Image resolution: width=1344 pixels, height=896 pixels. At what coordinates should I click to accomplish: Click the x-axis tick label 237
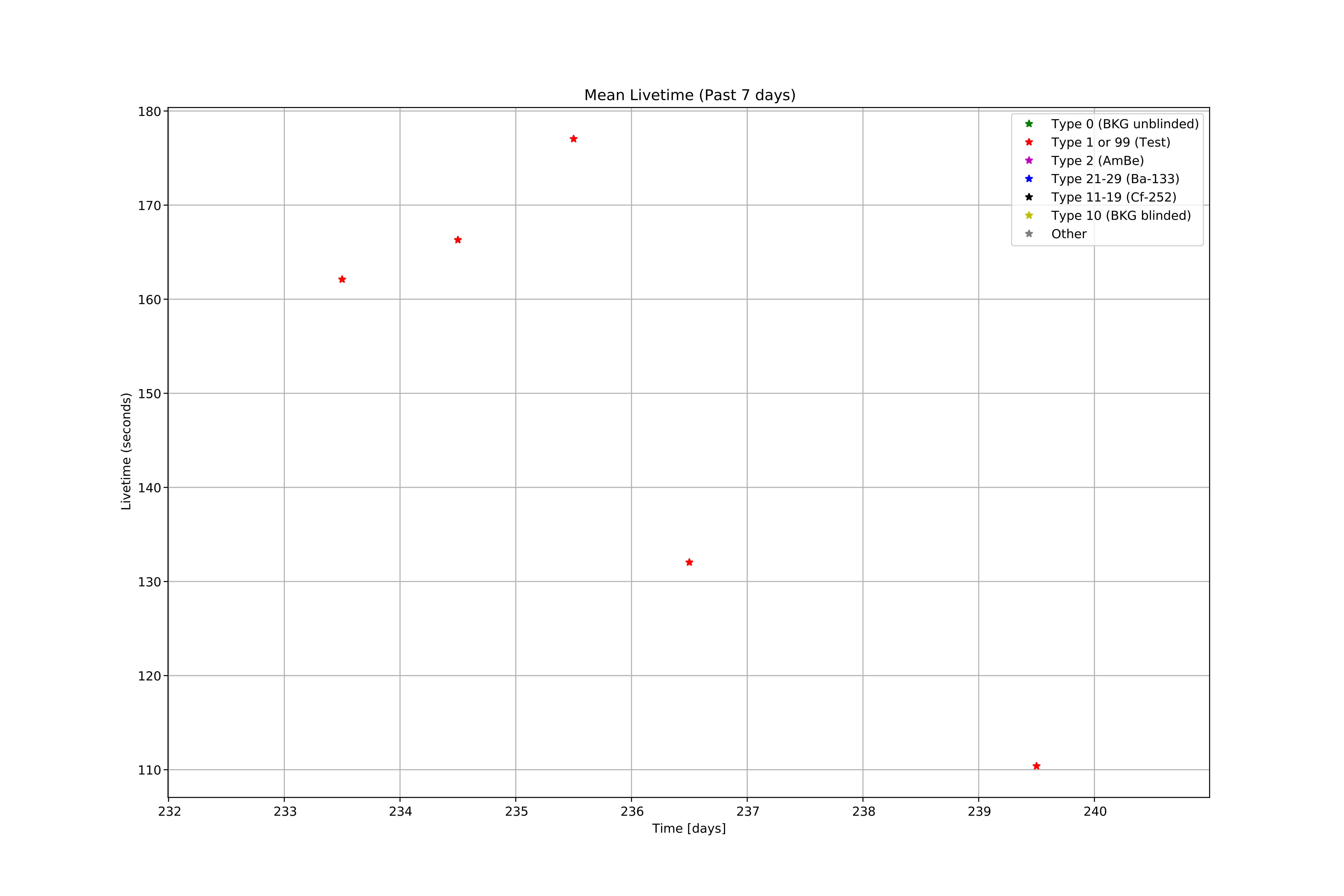point(748,811)
